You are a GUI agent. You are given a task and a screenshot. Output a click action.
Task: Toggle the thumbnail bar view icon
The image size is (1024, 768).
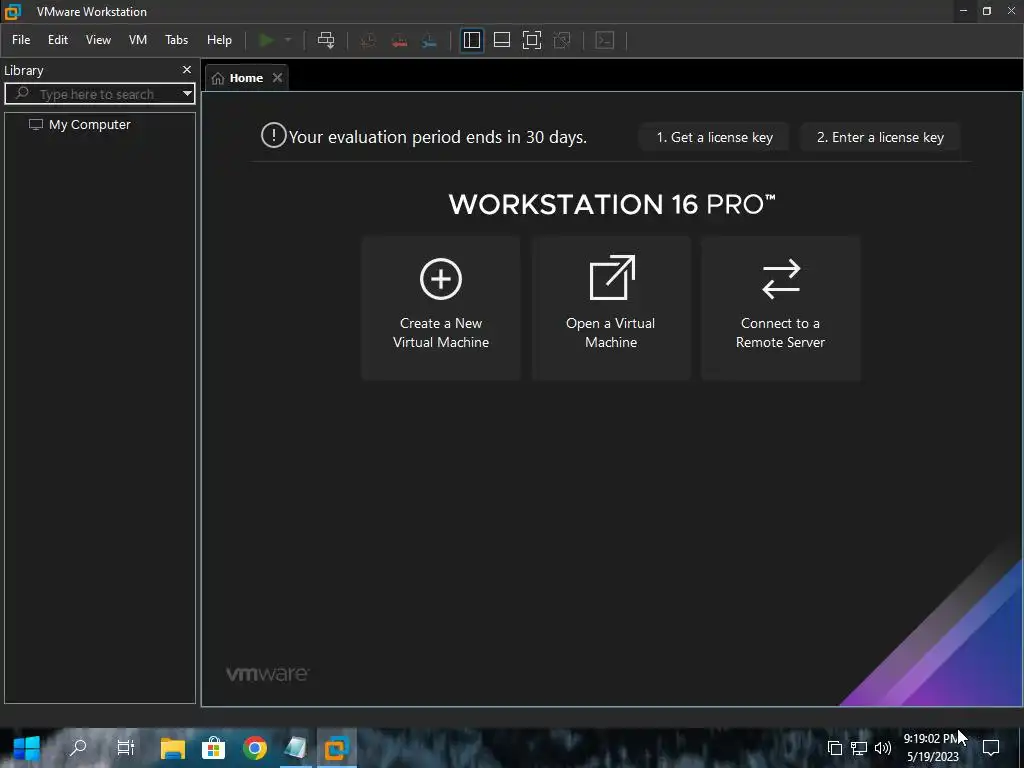tap(502, 40)
